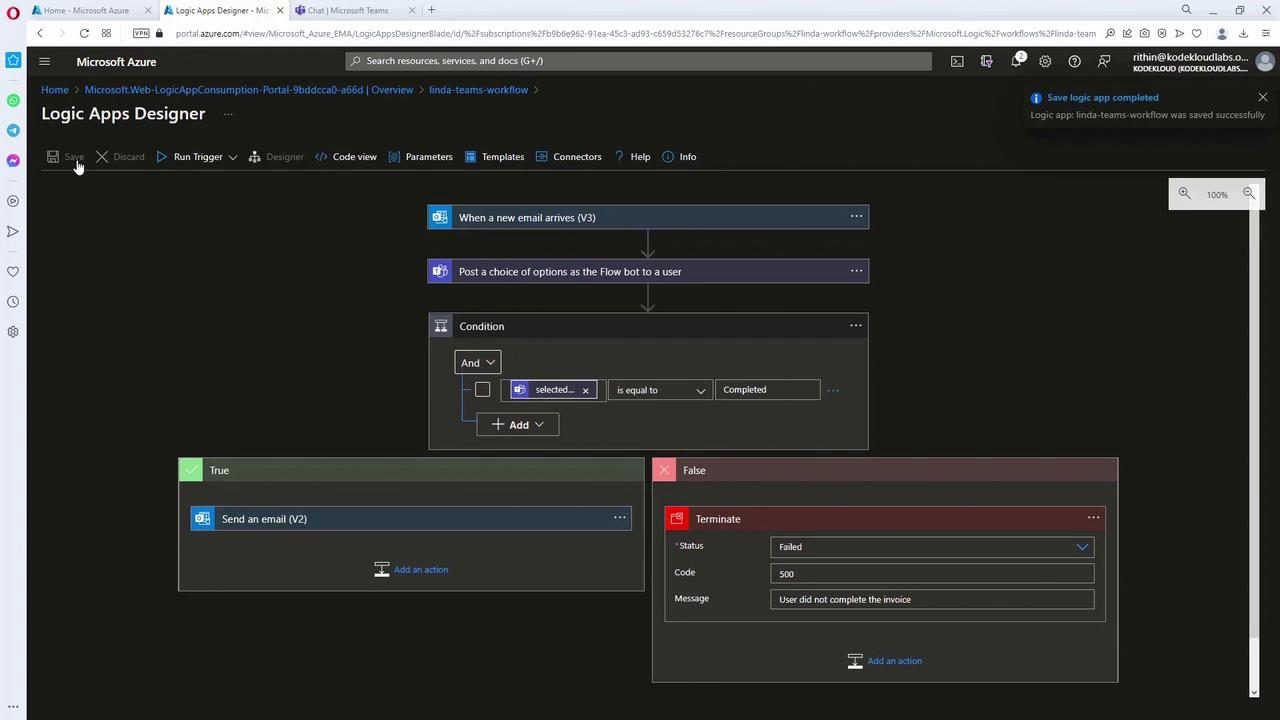Open the 'is equal to' operator dropdown
The width and height of the screenshot is (1280, 720).
(x=660, y=390)
